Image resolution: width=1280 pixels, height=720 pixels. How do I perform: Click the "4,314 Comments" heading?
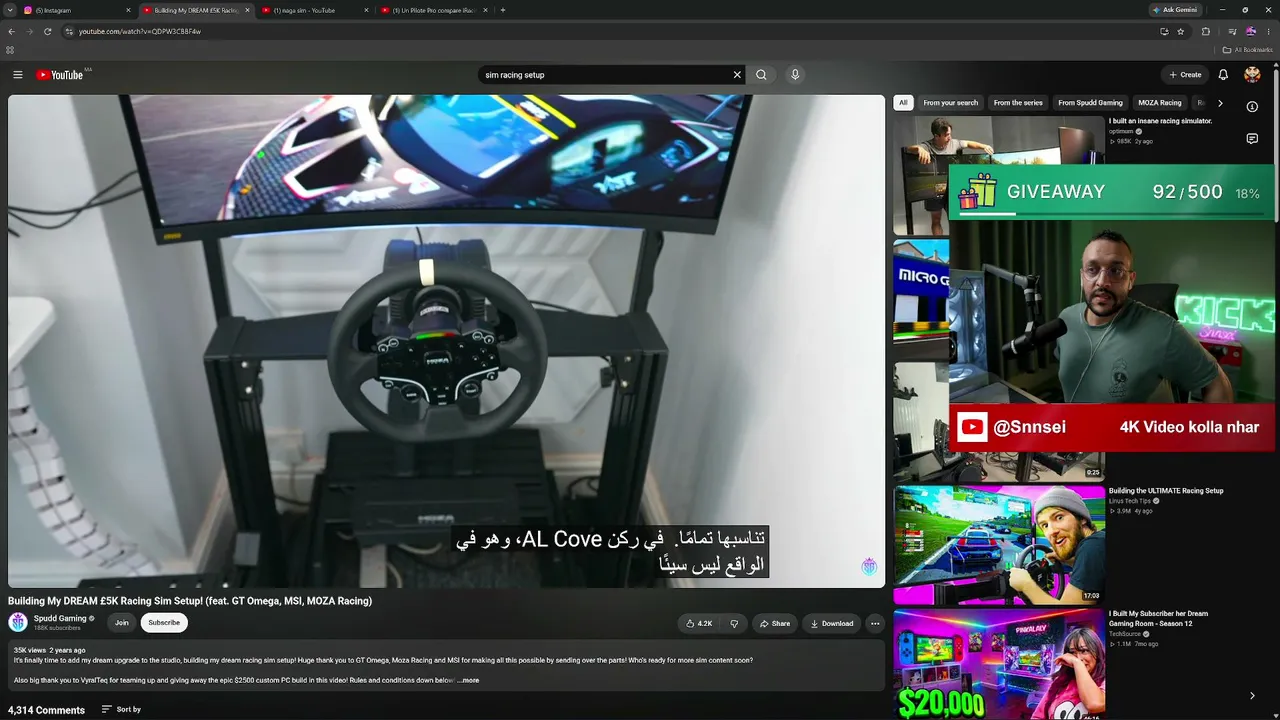pyautogui.click(x=46, y=710)
